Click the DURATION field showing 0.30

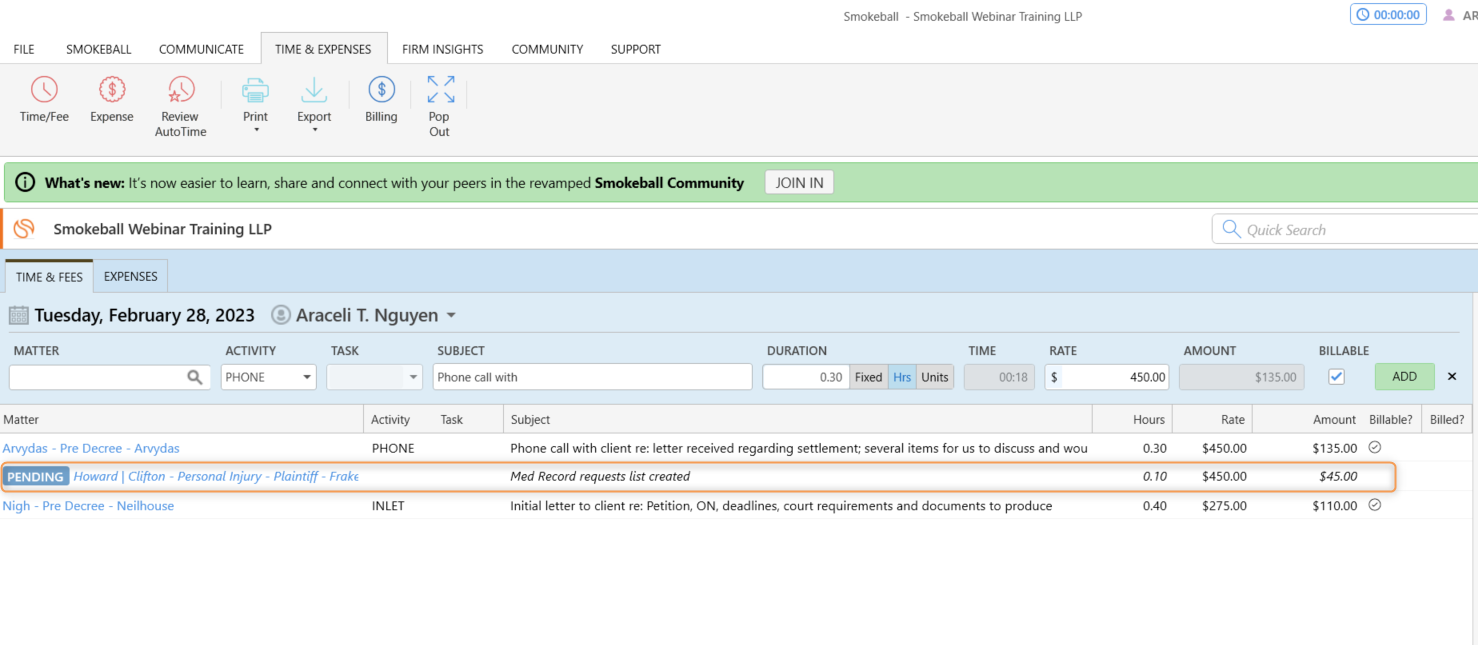806,377
